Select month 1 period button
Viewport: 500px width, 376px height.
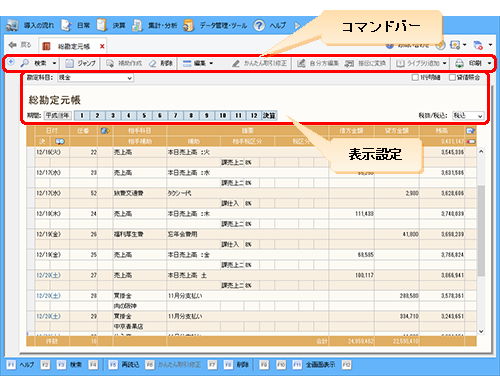click(x=82, y=116)
